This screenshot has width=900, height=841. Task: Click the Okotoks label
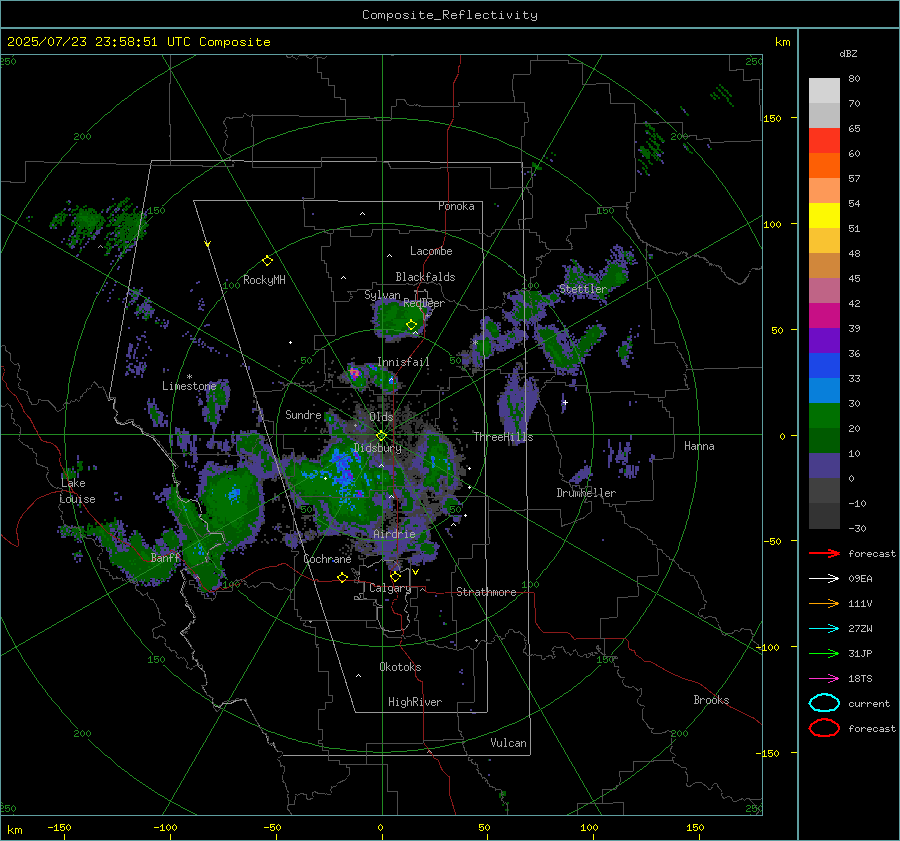click(x=400, y=667)
